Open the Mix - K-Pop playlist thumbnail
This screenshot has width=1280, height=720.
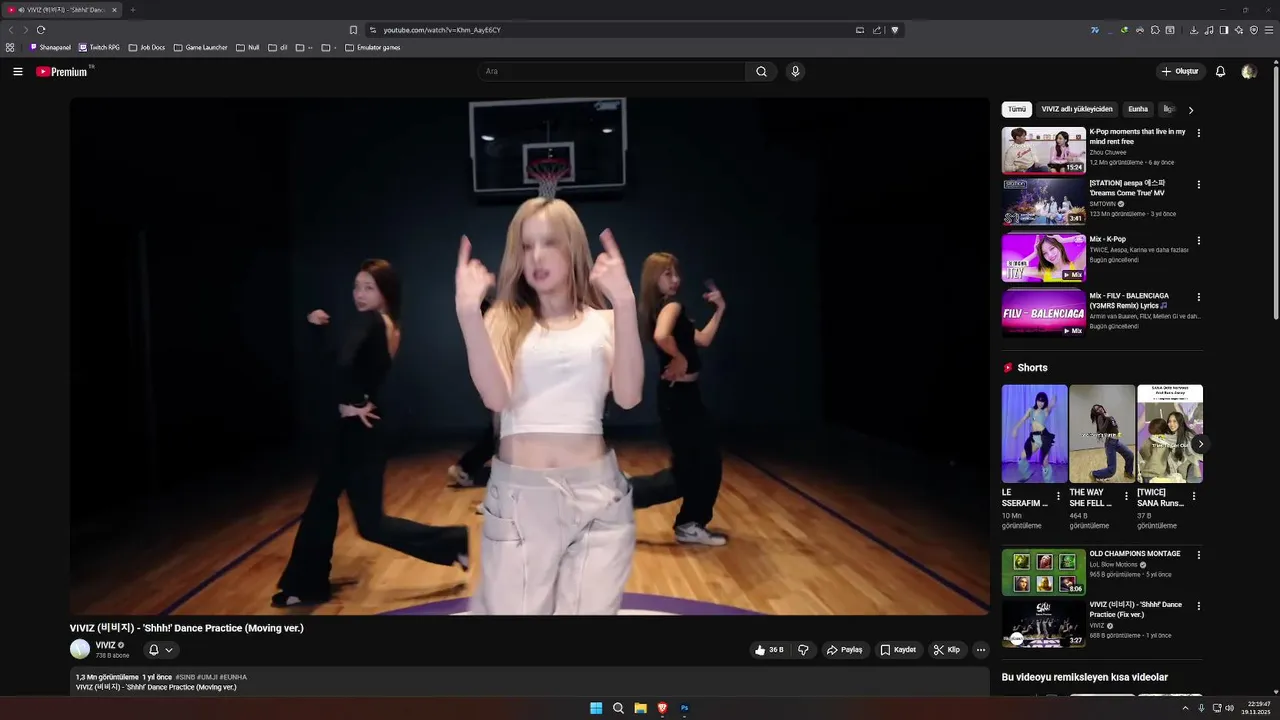pos(1044,258)
